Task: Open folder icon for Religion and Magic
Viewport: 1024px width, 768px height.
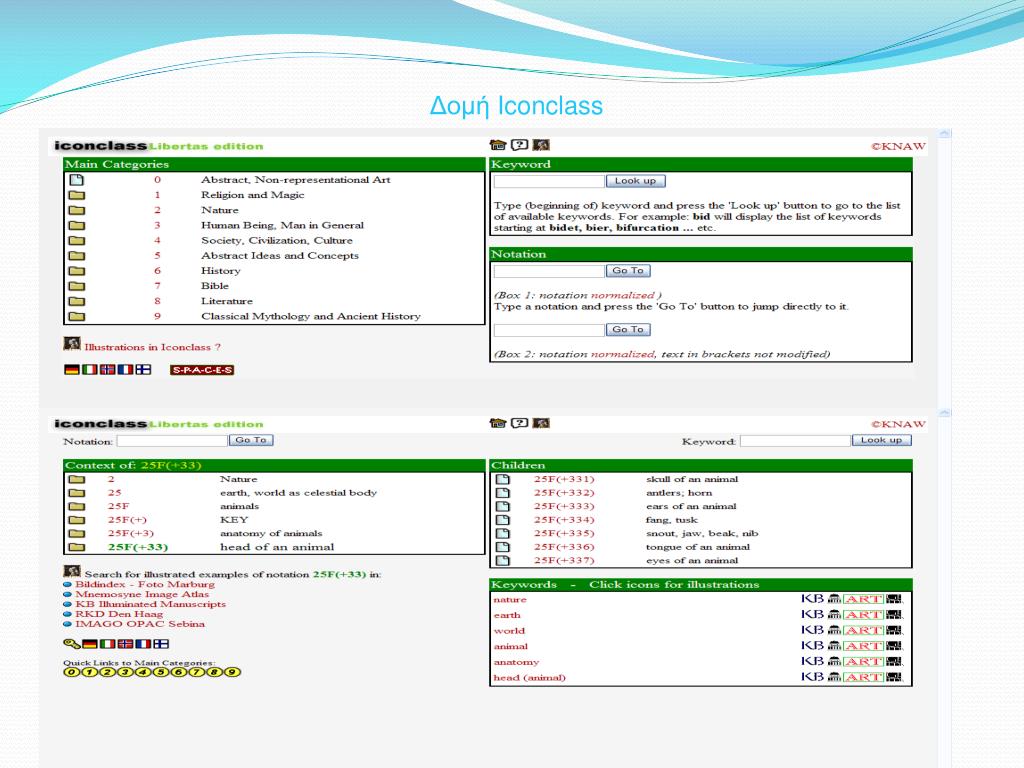Action: point(76,195)
